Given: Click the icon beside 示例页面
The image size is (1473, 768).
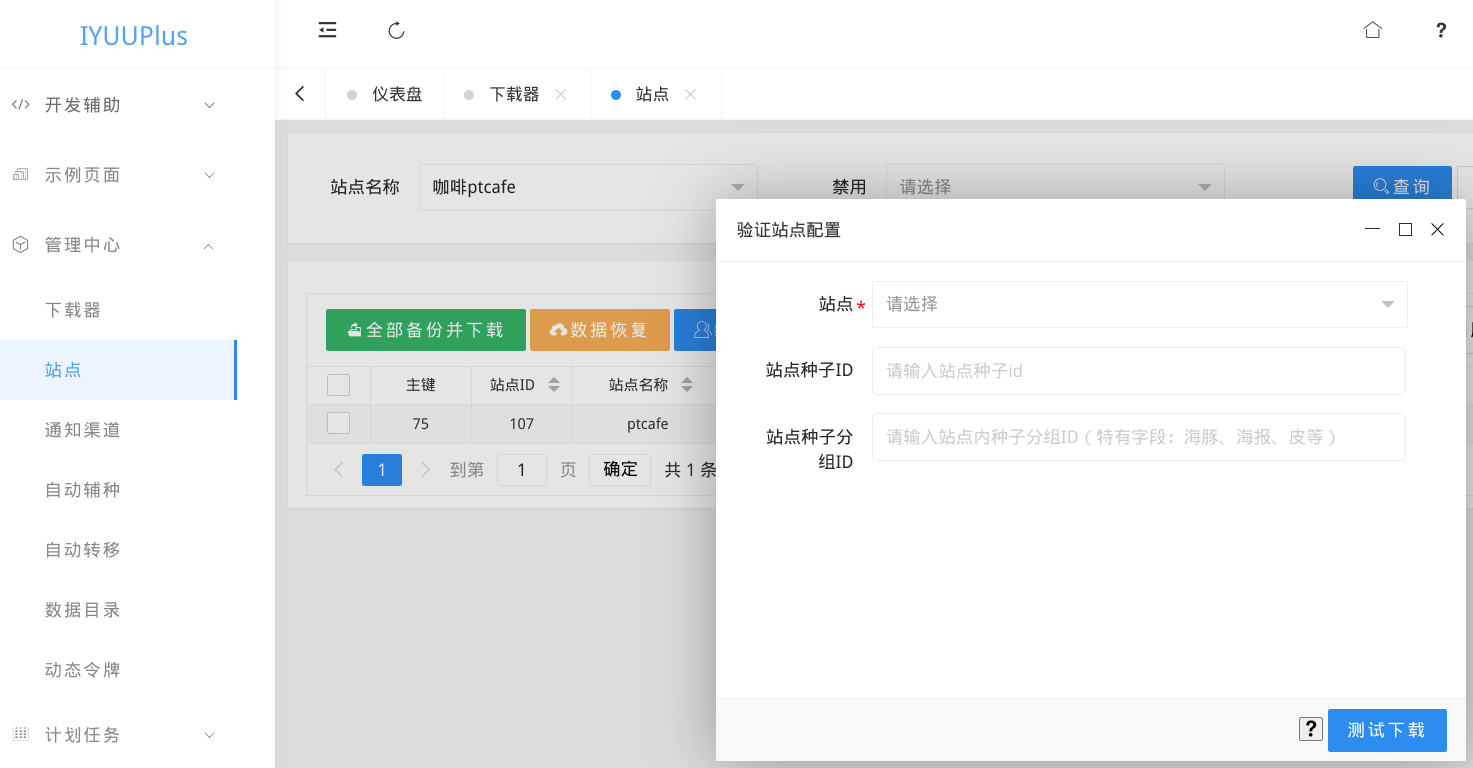Looking at the screenshot, I should 20,175.
